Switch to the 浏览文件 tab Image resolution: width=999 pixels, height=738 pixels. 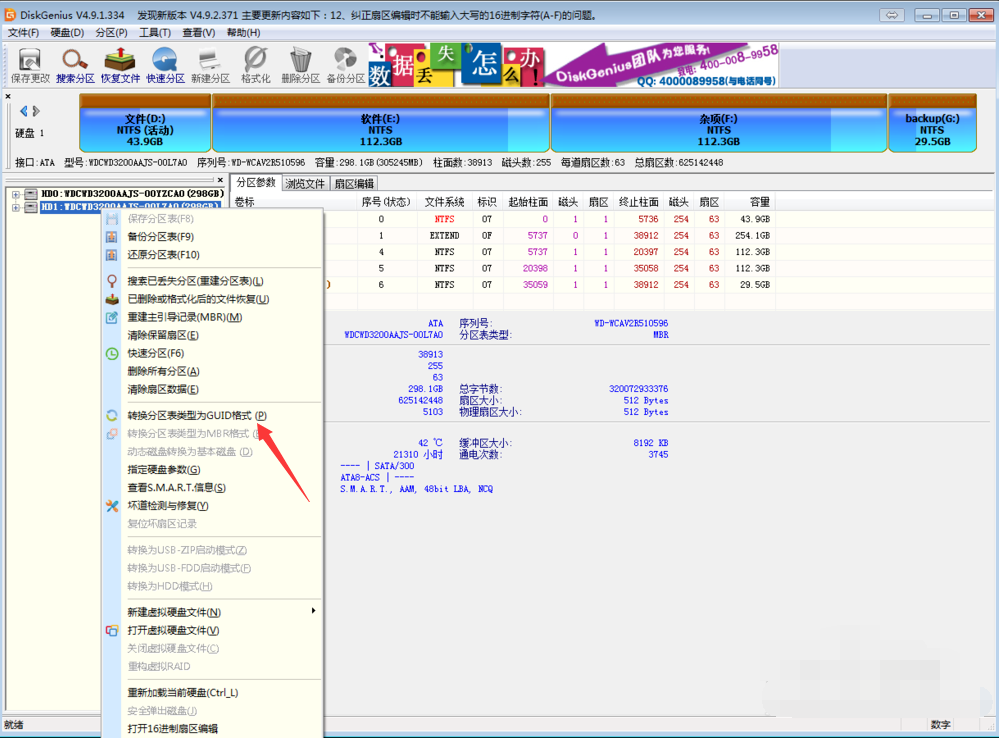pyautogui.click(x=305, y=183)
